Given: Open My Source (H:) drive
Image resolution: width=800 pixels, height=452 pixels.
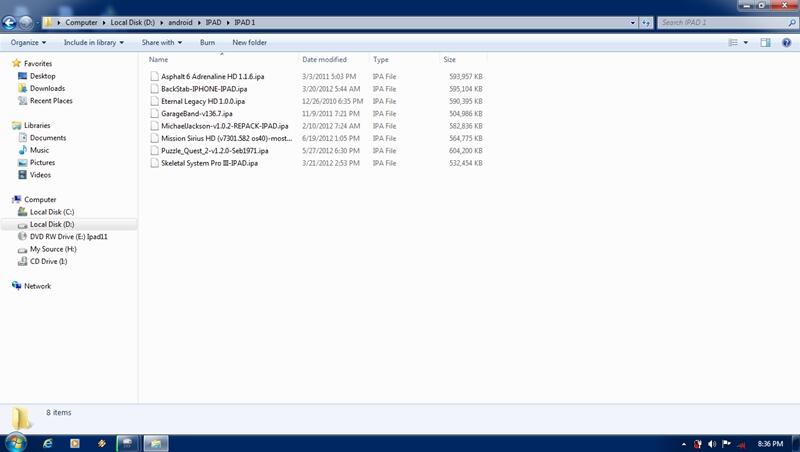Looking at the screenshot, I should (47, 249).
